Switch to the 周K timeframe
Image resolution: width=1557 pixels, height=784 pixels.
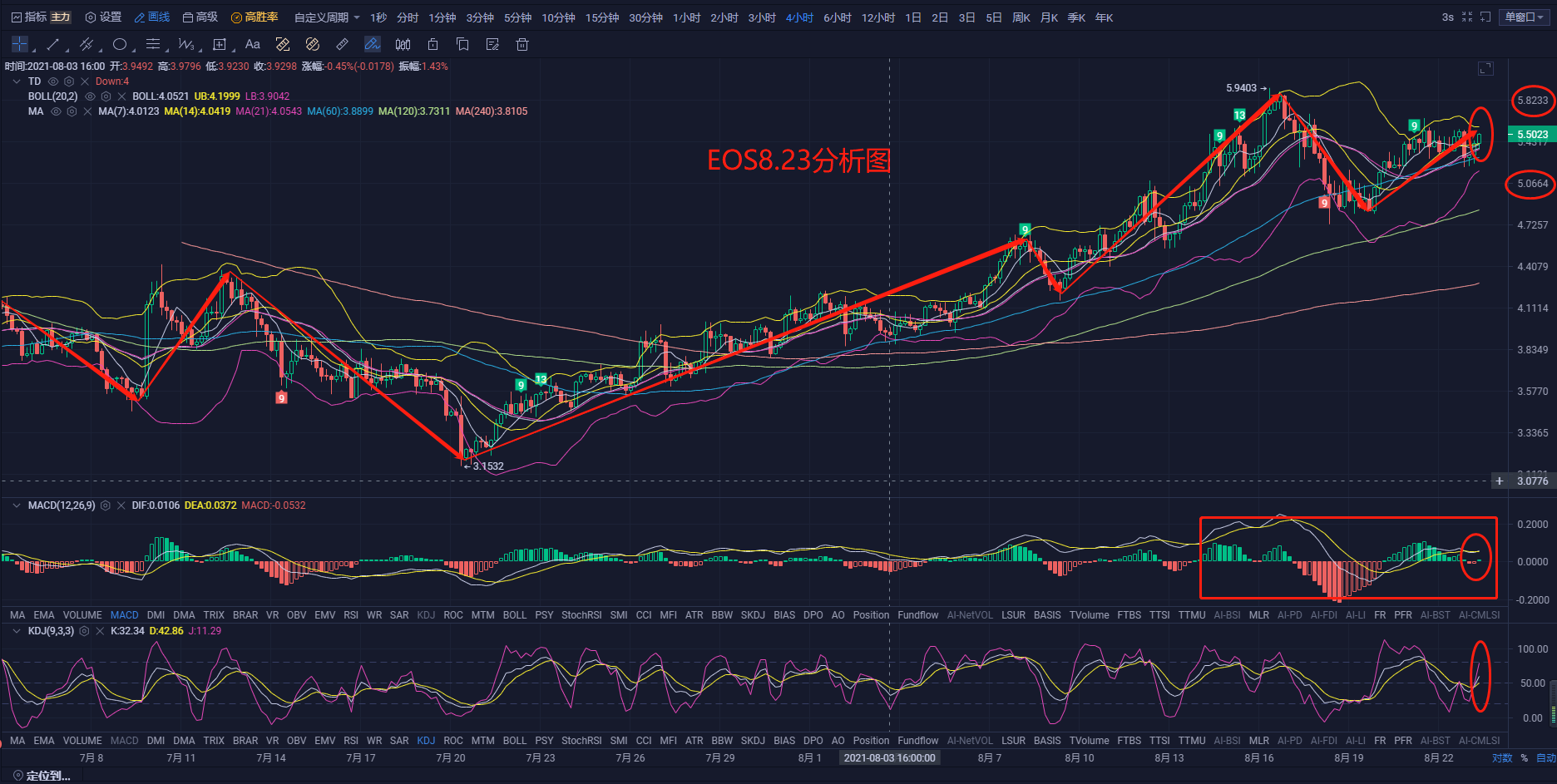[x=1021, y=17]
